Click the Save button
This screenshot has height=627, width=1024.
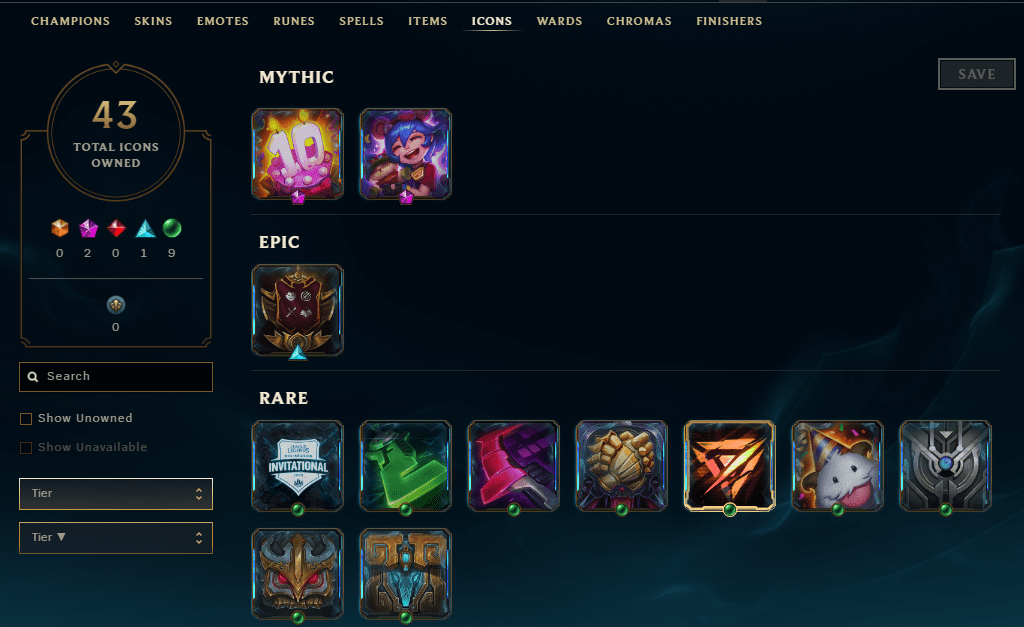pyautogui.click(x=977, y=74)
